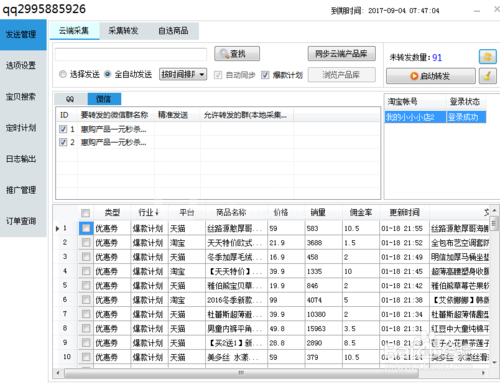The height and width of the screenshot is (384, 500).
Task: Click the 登录成功 status cell
Action: click(x=466, y=117)
